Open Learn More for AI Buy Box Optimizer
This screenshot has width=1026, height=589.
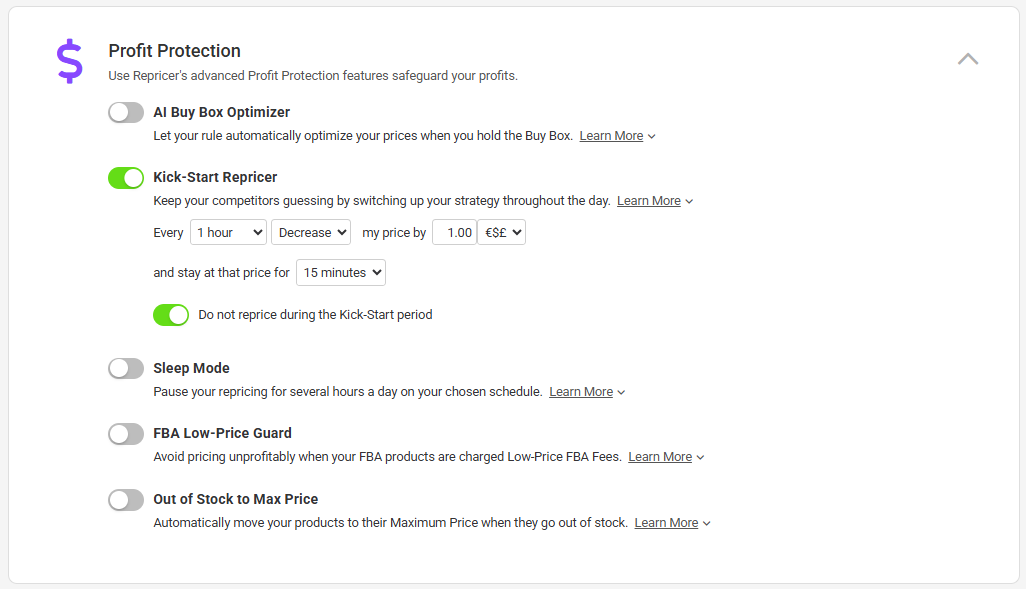pos(611,136)
